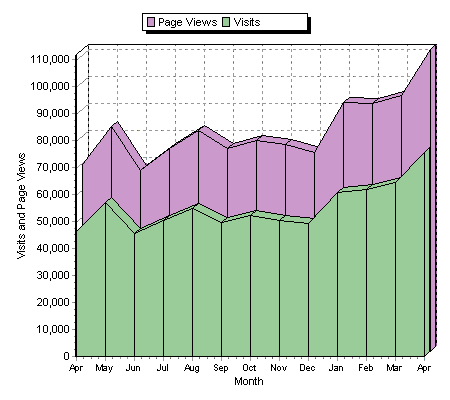The width and height of the screenshot is (450, 400).
Task: Click the 'Jan' x-axis label
Action: 336,368
